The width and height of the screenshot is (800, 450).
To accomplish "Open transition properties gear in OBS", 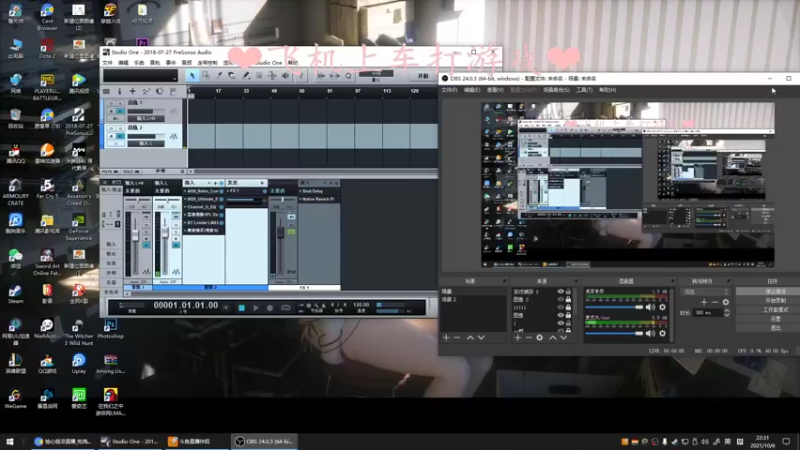I will 726,302.
